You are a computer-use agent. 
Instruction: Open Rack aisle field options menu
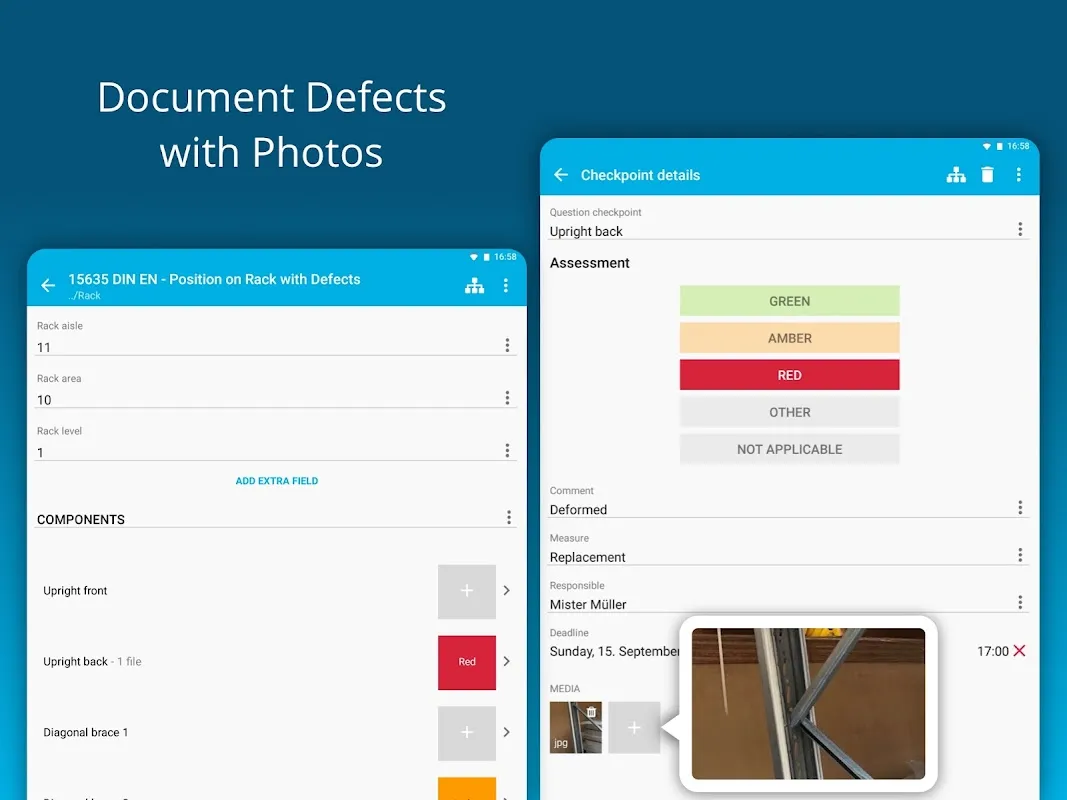pyautogui.click(x=507, y=345)
